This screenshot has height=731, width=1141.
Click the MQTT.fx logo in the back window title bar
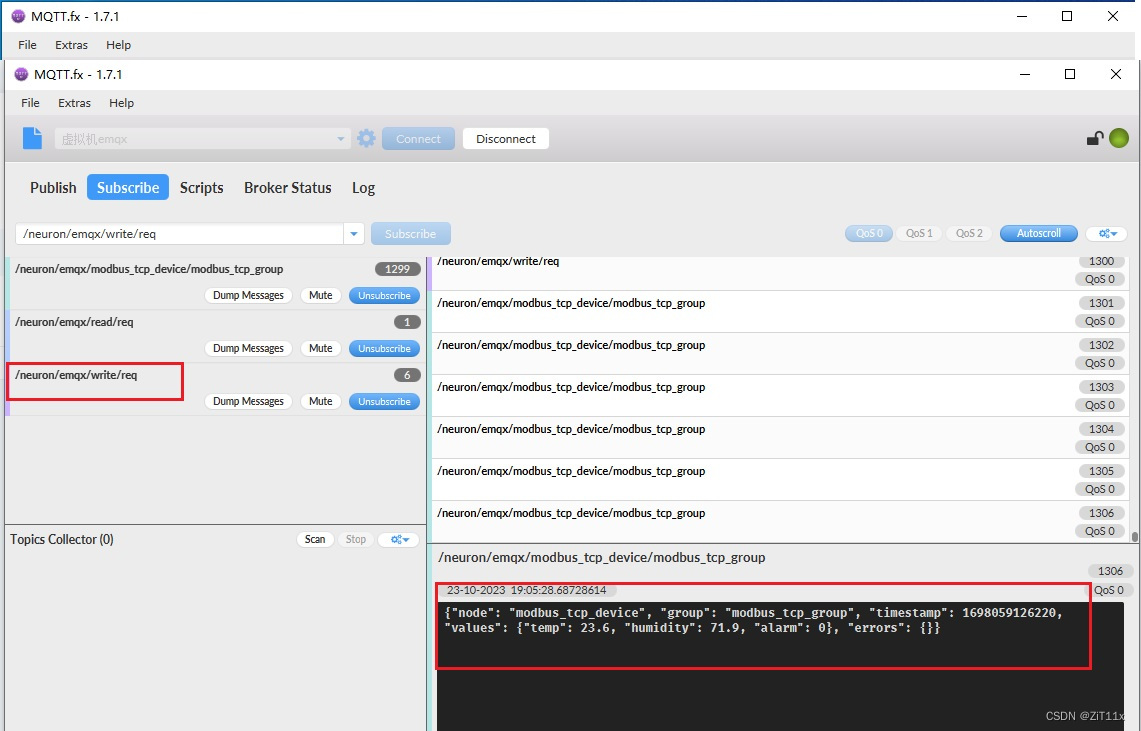click(x=18, y=16)
